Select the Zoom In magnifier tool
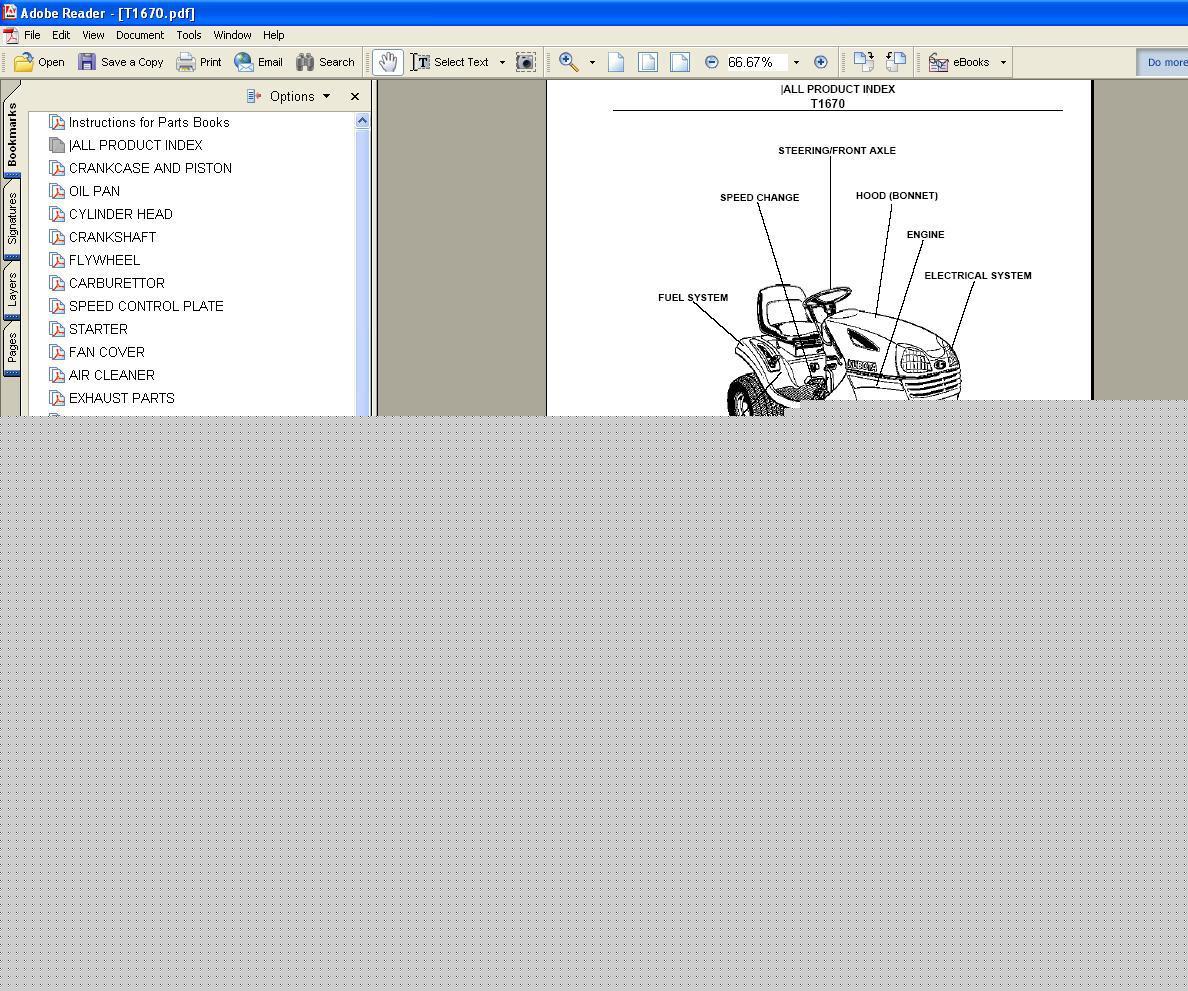This screenshot has height=991, width=1188. tap(569, 62)
